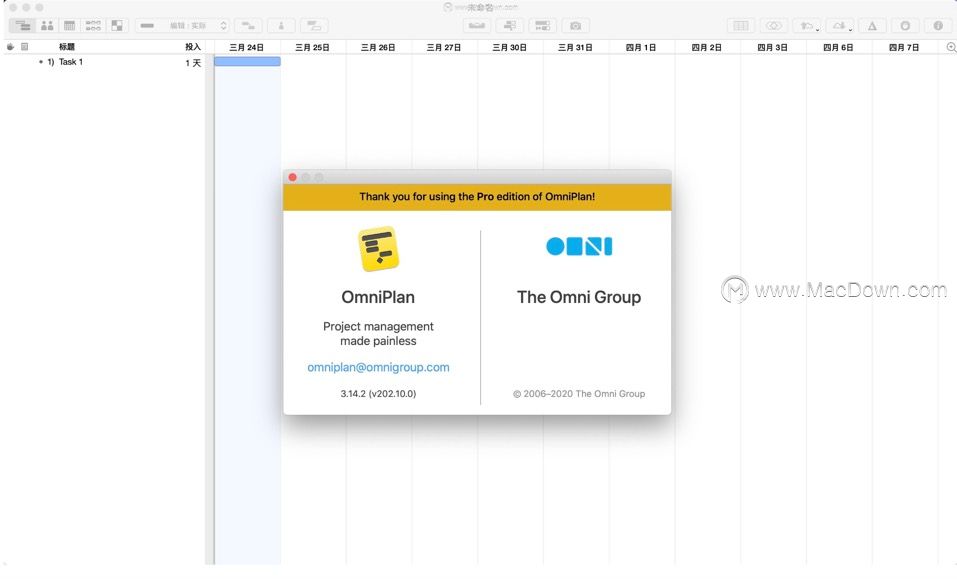This screenshot has width=957, height=579.
Task: Click the 三月 24日 date header
Action: coord(247,48)
